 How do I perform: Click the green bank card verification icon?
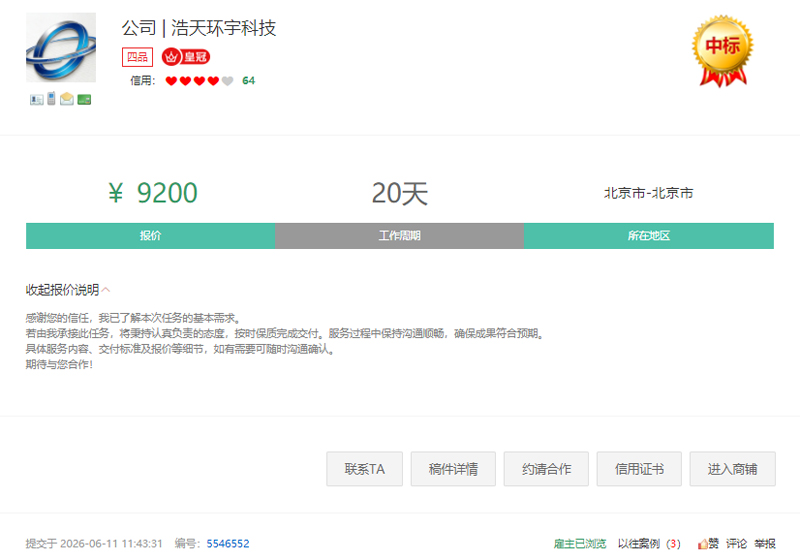pos(84,99)
